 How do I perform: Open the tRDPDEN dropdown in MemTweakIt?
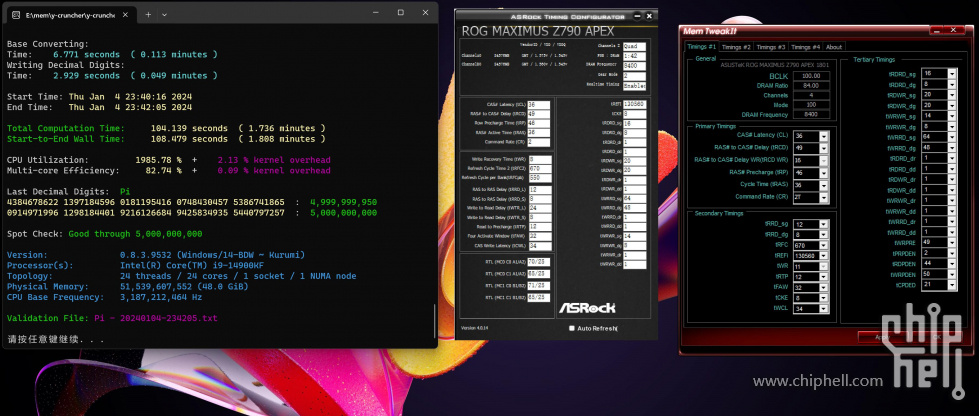coord(952,264)
